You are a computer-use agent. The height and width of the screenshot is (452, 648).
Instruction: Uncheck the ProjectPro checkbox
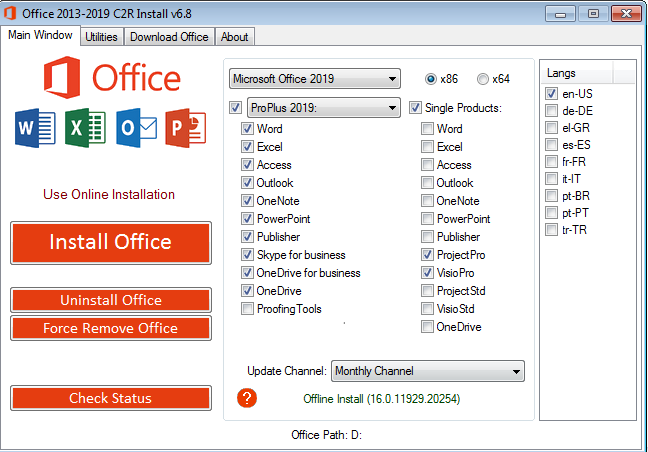(x=427, y=255)
